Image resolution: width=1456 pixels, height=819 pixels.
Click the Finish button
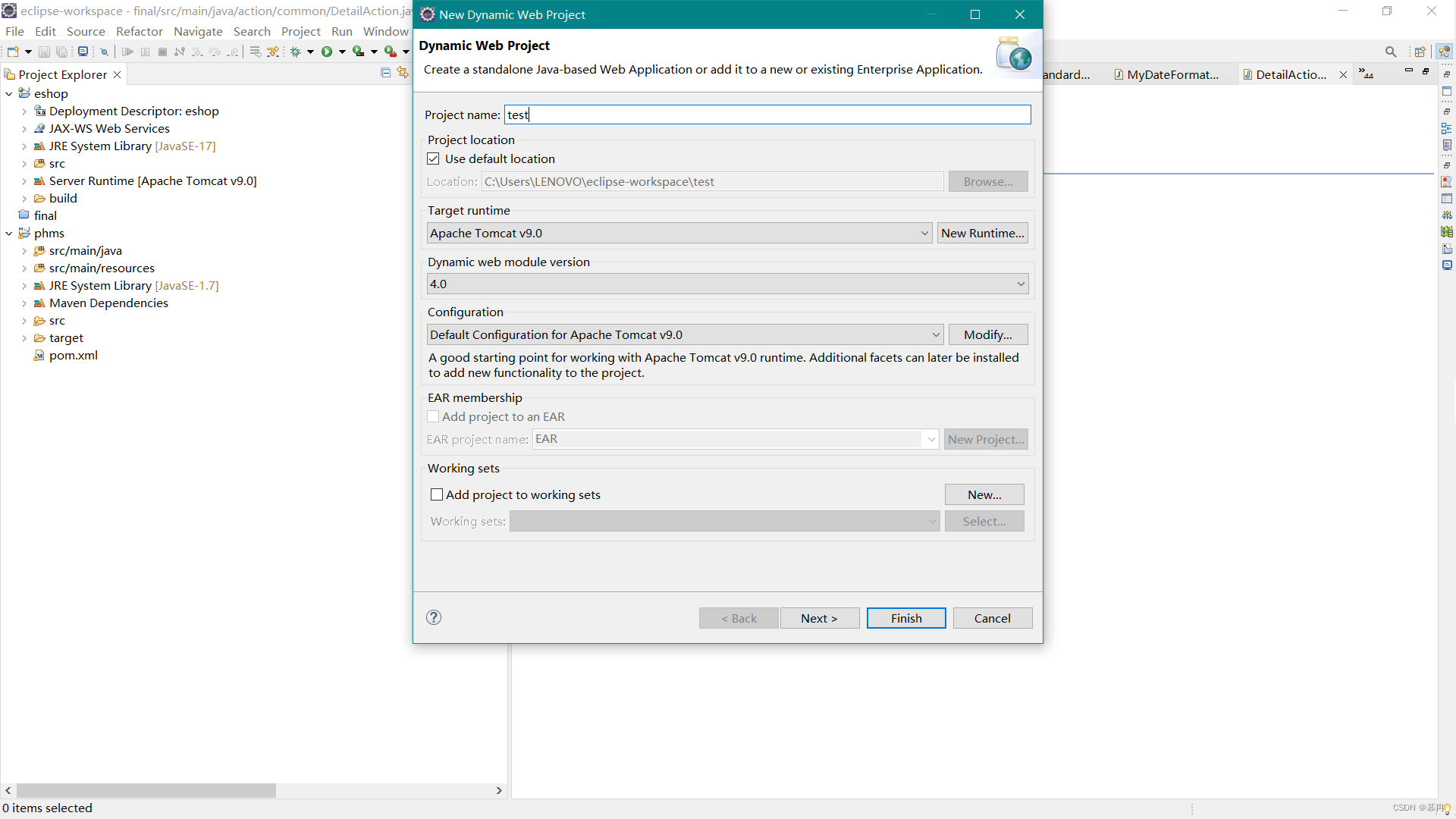[x=906, y=618]
